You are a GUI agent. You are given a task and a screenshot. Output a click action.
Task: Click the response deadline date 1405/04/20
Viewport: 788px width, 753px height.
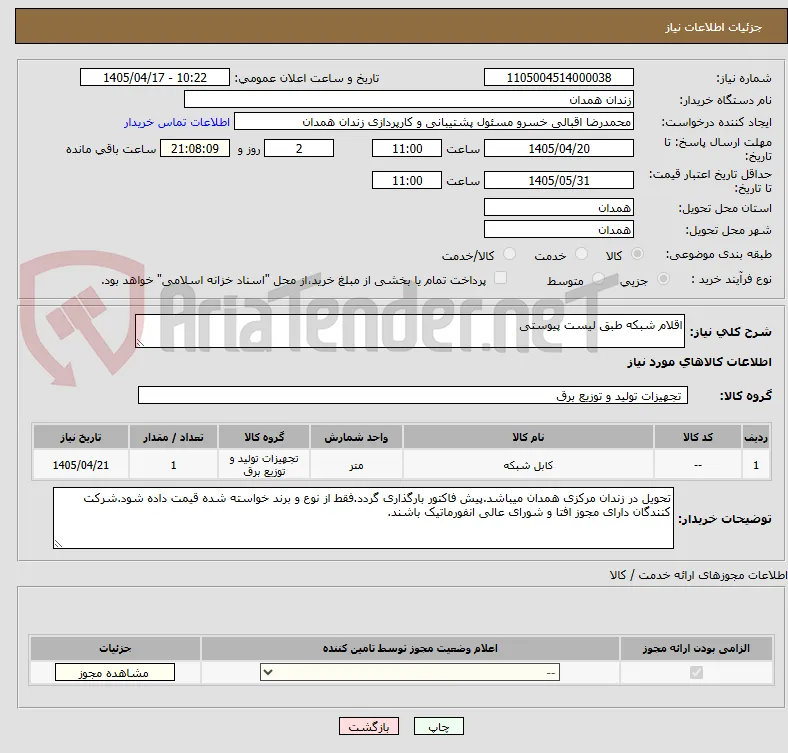559,148
